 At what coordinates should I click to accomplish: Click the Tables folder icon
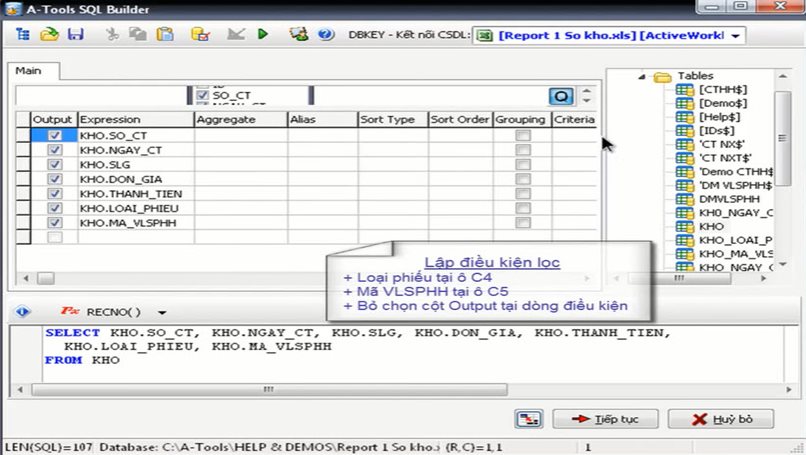click(x=663, y=77)
